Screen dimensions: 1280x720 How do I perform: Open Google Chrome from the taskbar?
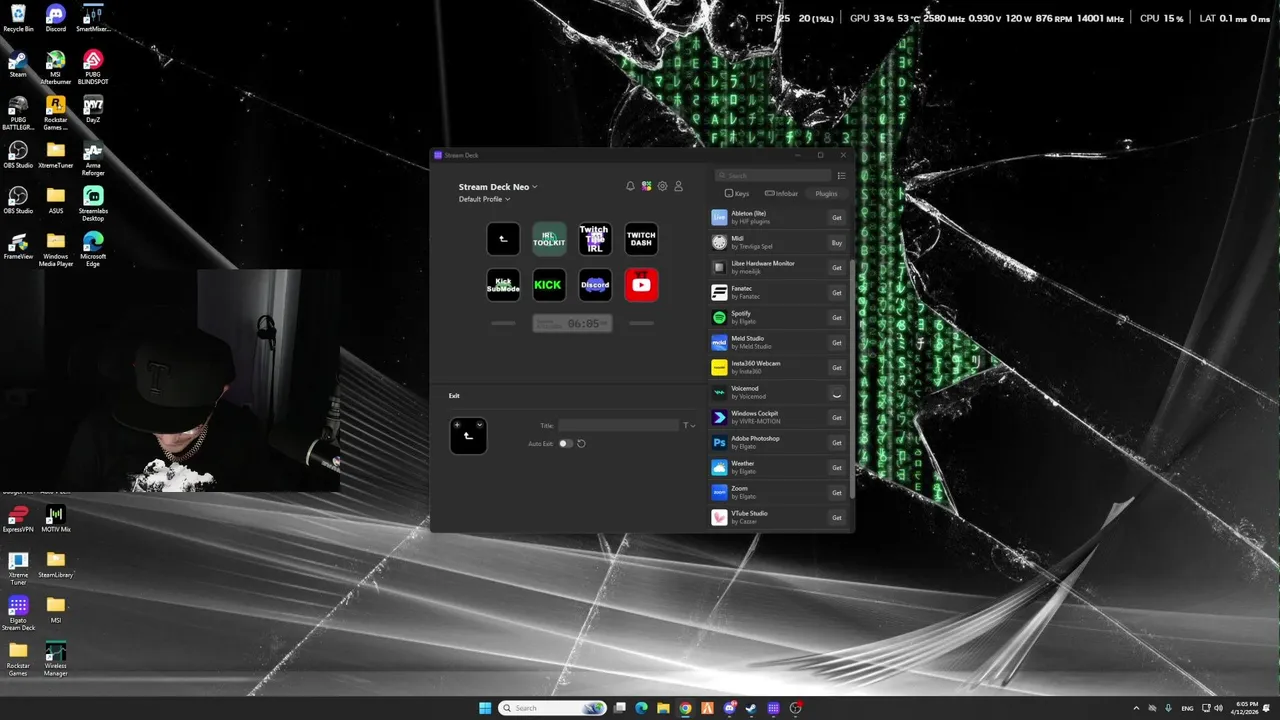click(x=685, y=708)
